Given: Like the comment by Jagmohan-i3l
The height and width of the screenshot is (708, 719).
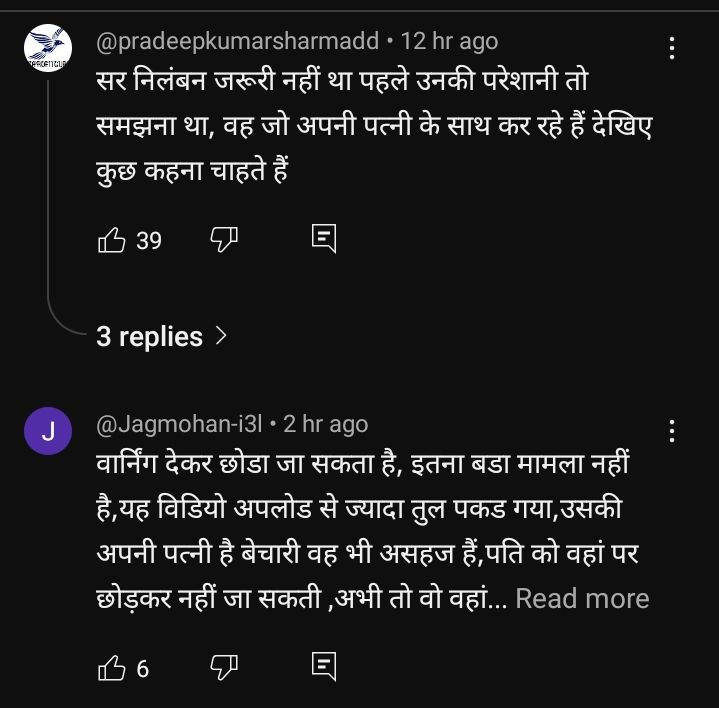Looking at the screenshot, I should 111,667.
